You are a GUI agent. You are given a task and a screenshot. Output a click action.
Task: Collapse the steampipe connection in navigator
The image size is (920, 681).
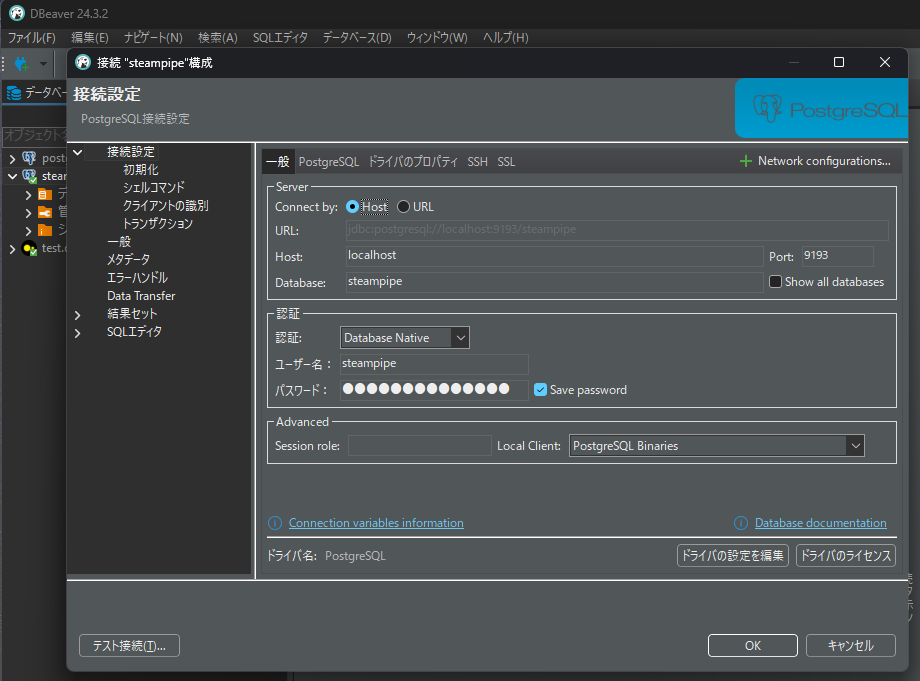[x=12, y=176]
